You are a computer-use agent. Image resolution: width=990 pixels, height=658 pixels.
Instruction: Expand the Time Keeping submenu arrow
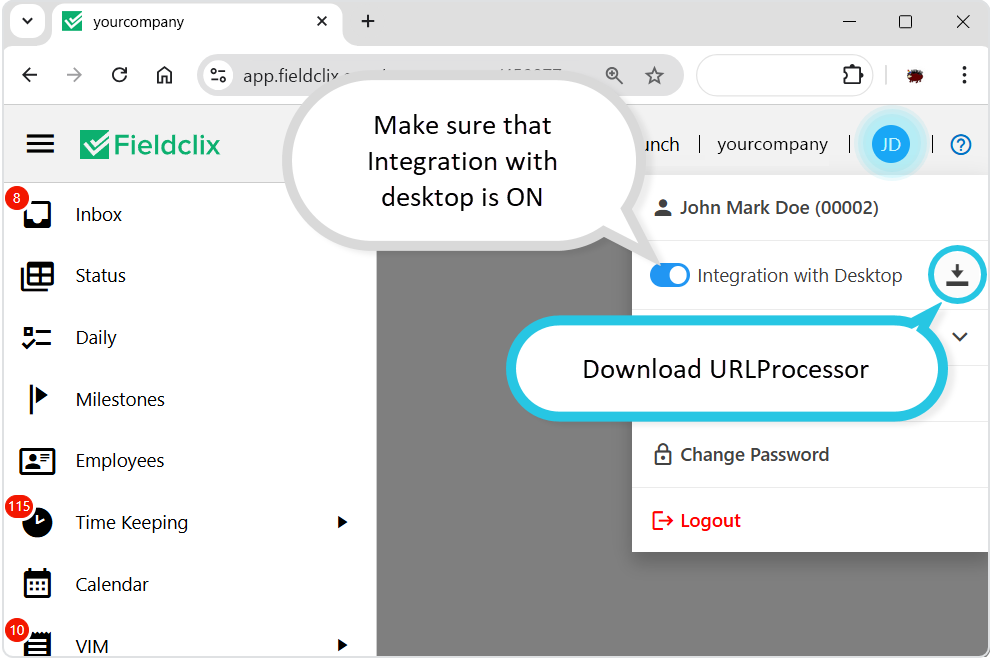(342, 522)
